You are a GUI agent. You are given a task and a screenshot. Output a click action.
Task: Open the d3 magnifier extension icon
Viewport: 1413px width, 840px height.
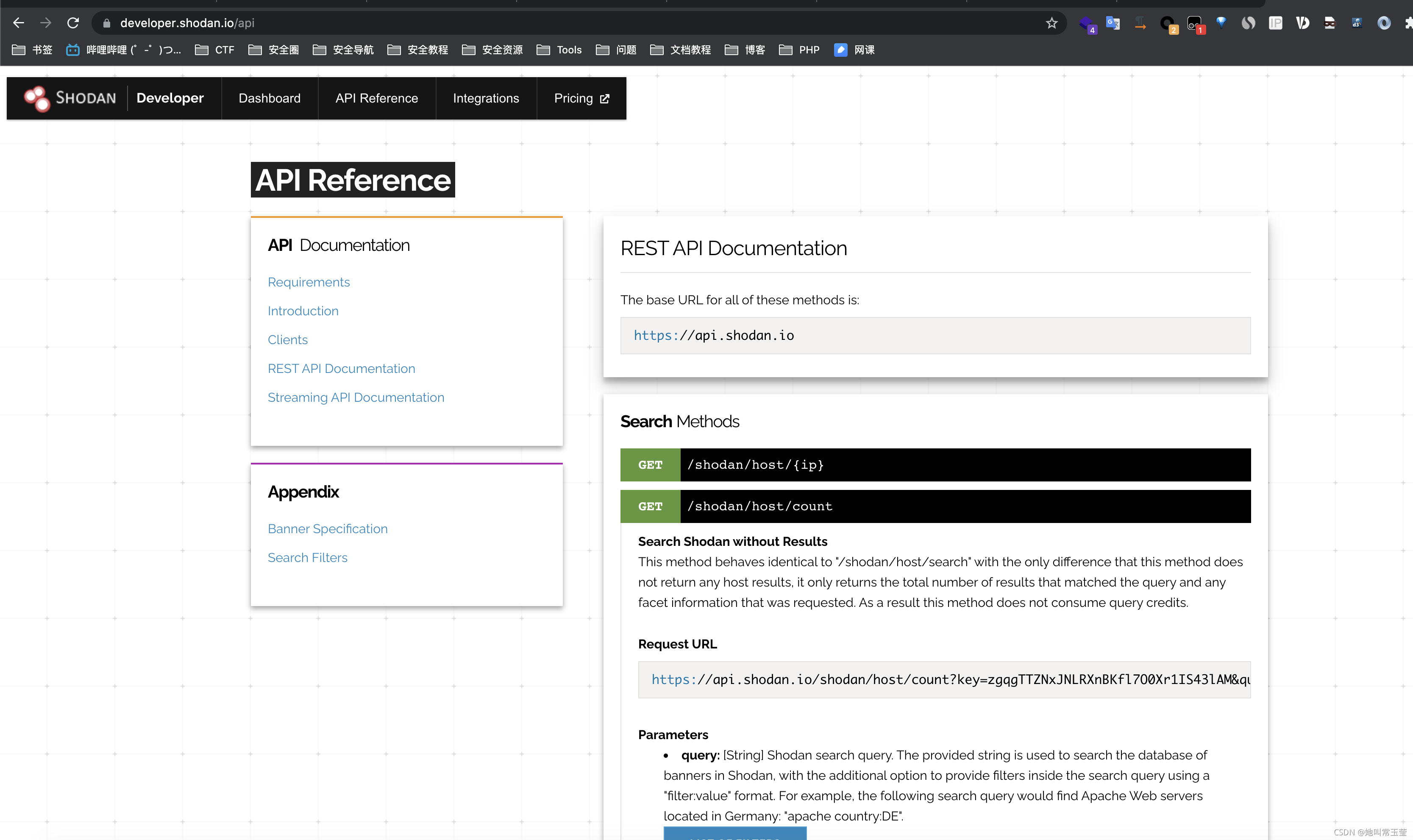(x=1356, y=23)
